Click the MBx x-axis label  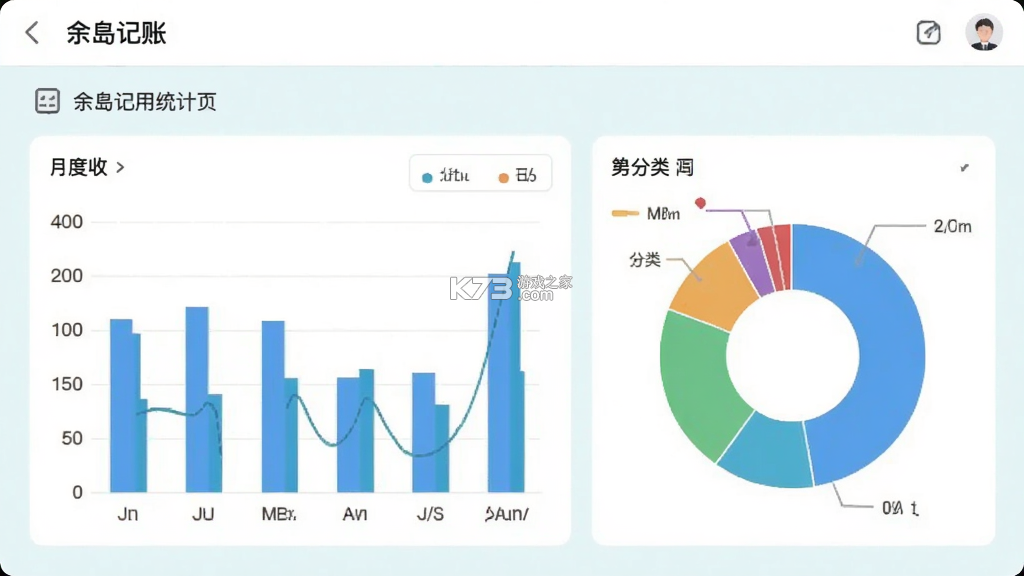click(x=279, y=514)
